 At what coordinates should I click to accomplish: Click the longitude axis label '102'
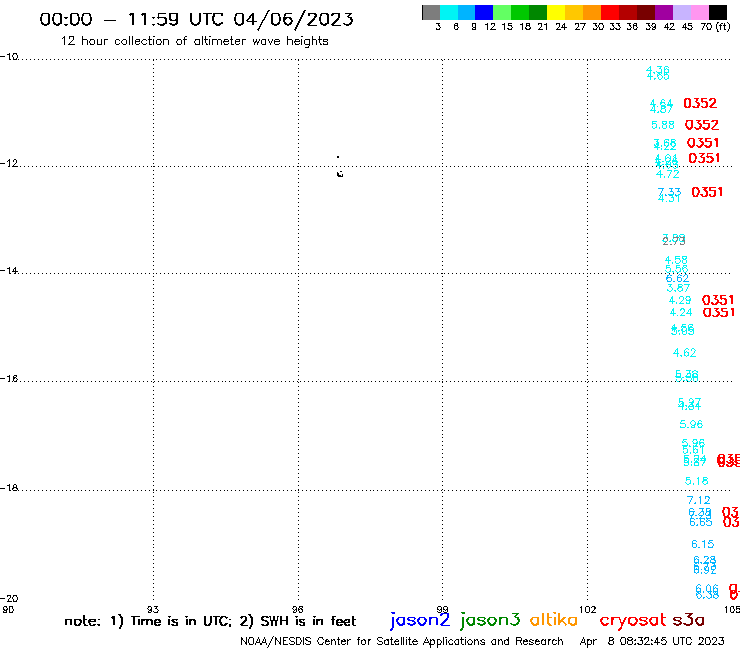(x=588, y=609)
